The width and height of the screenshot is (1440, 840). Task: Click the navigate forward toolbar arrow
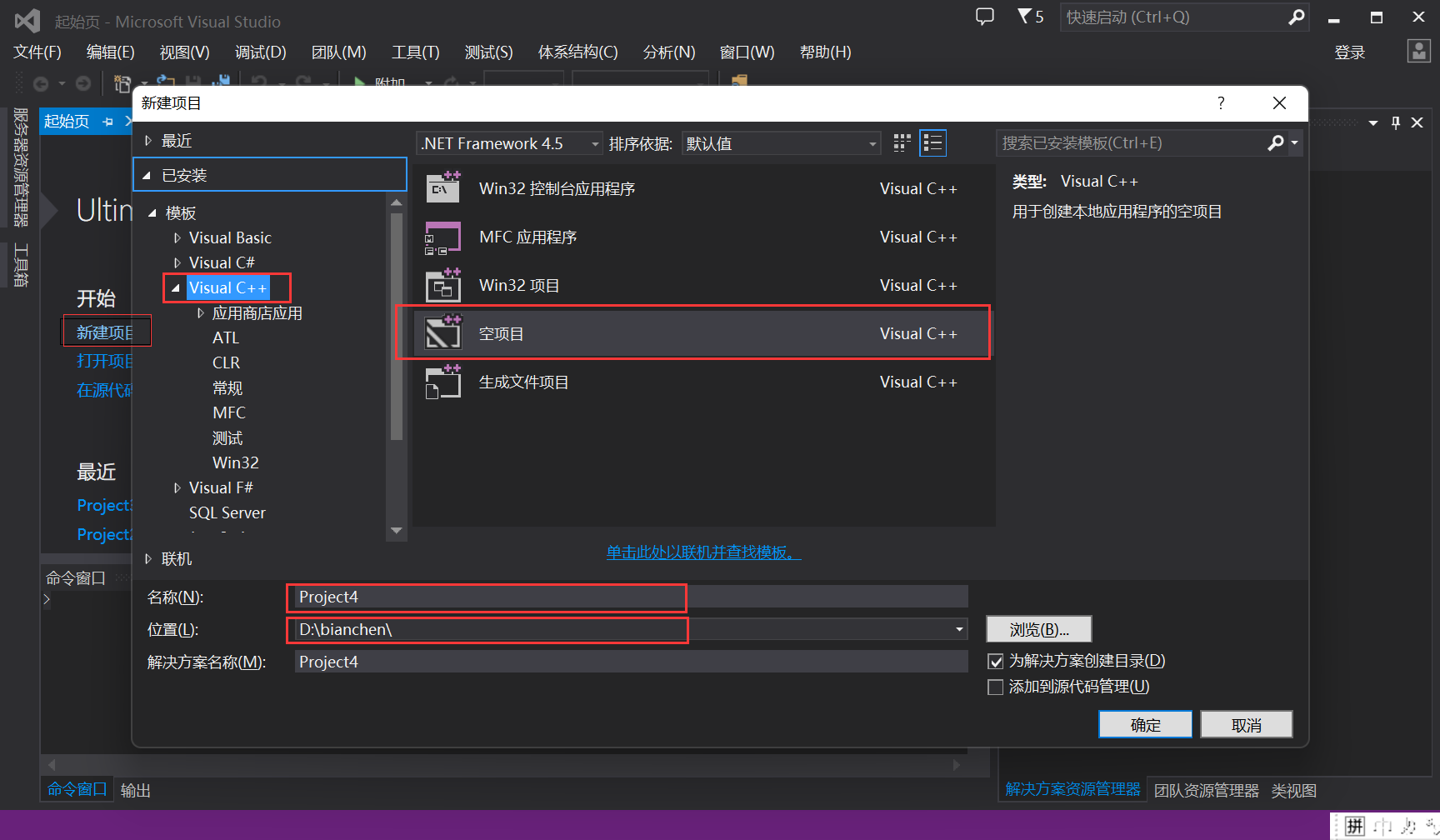83,83
